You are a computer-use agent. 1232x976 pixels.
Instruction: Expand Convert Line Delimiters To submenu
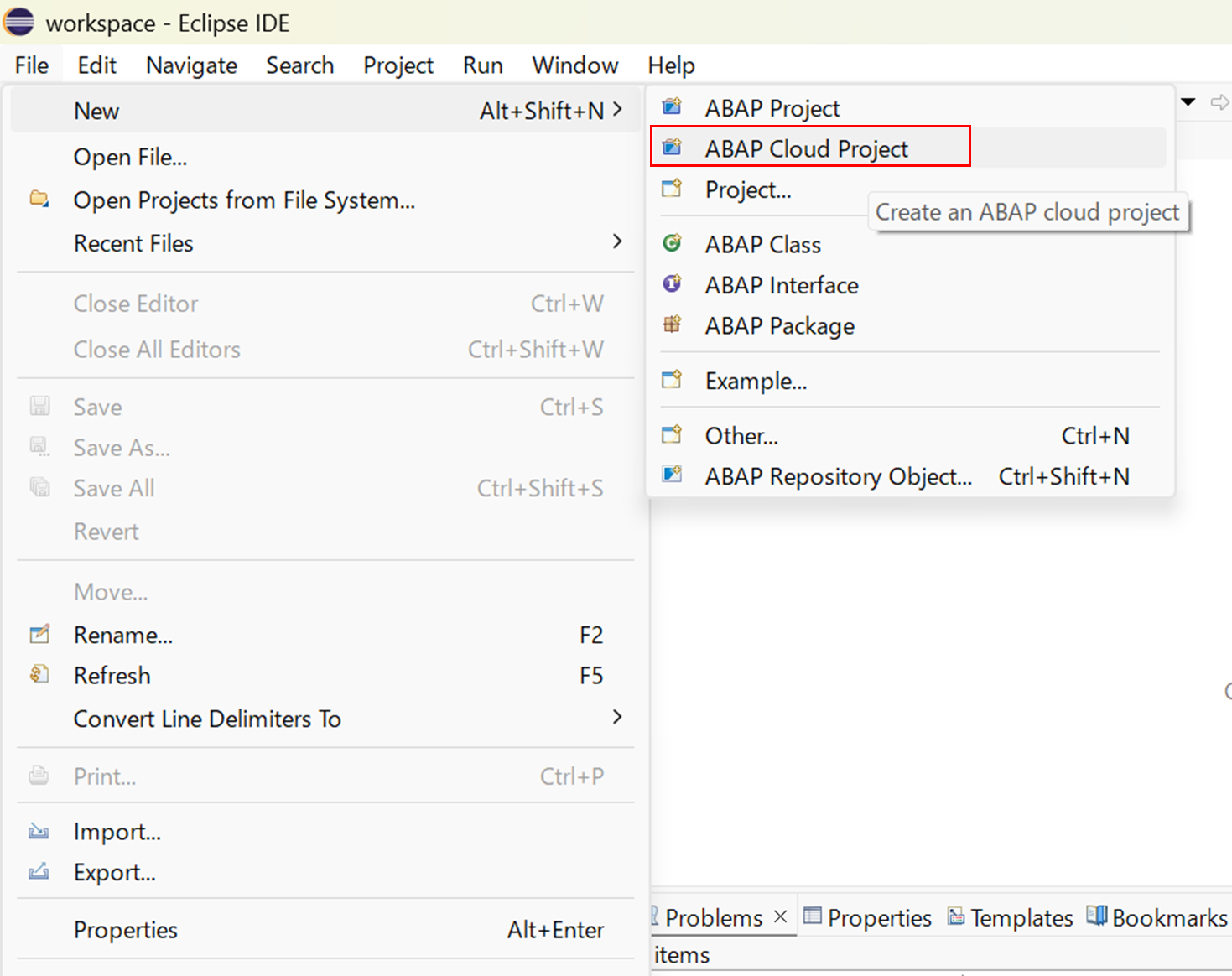[x=617, y=718]
